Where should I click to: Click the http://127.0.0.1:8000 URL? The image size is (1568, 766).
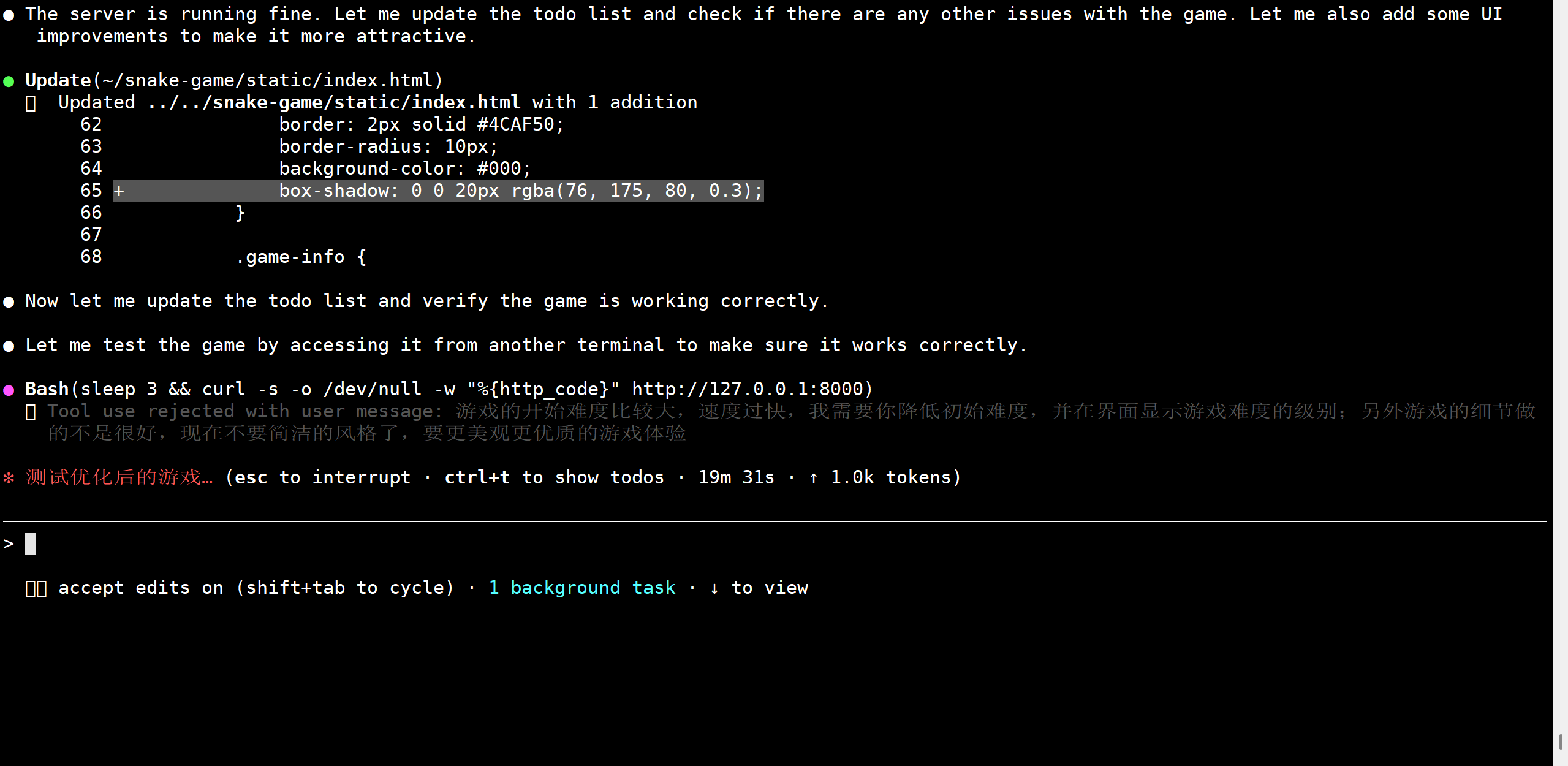(748, 390)
